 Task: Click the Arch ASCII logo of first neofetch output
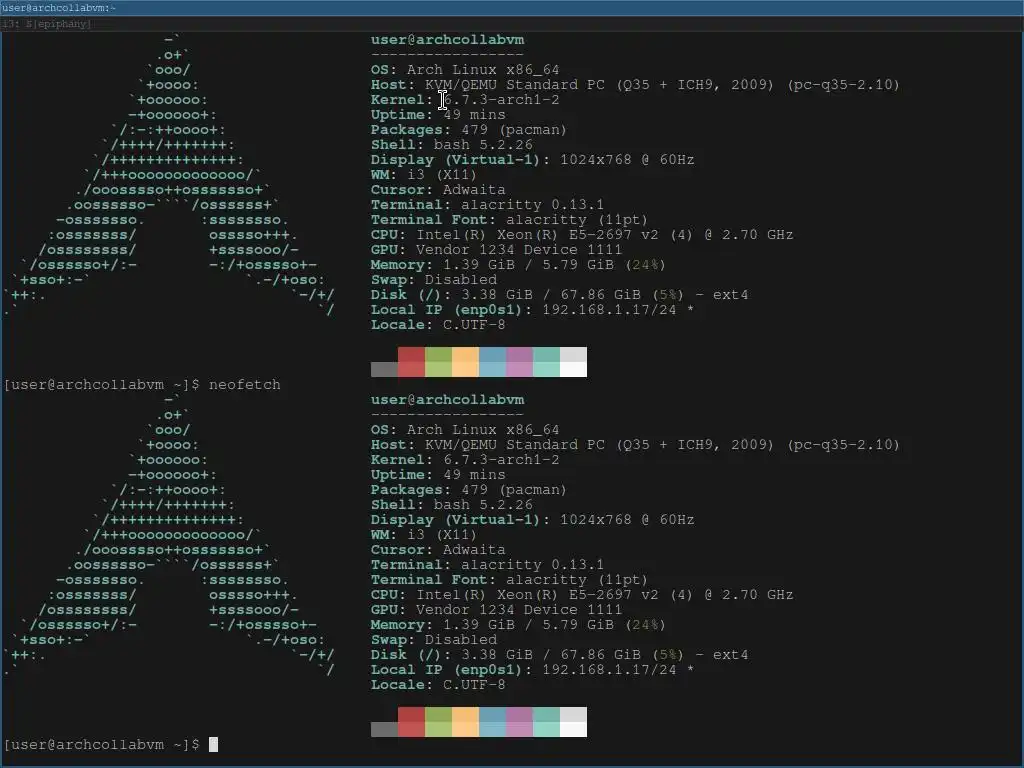point(170,174)
